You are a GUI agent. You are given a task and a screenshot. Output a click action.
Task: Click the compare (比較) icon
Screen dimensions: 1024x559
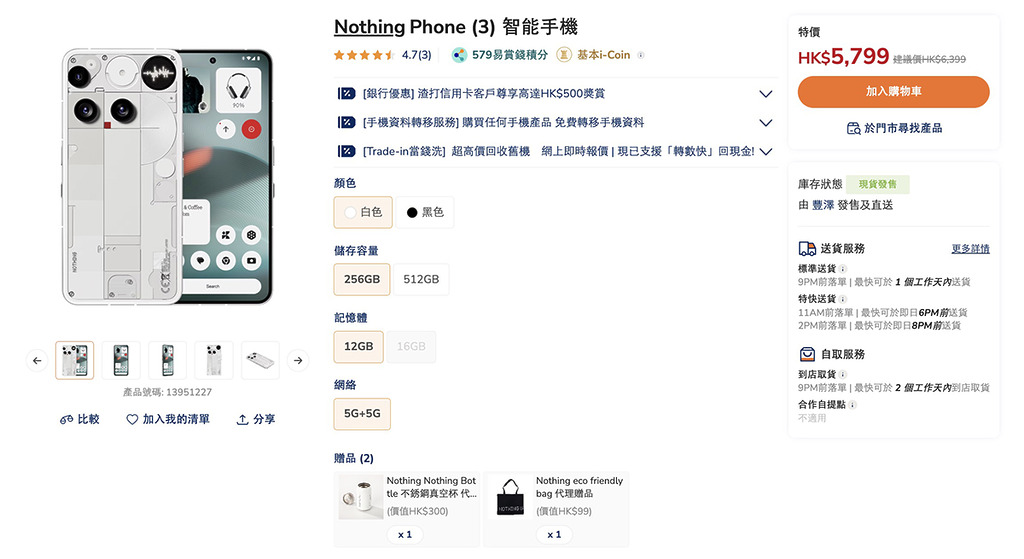click(x=66, y=420)
